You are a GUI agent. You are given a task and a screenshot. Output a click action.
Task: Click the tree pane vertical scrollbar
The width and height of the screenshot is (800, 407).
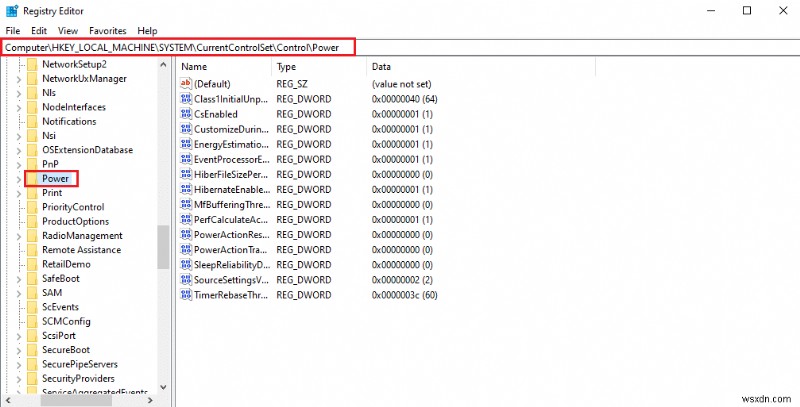pos(163,244)
